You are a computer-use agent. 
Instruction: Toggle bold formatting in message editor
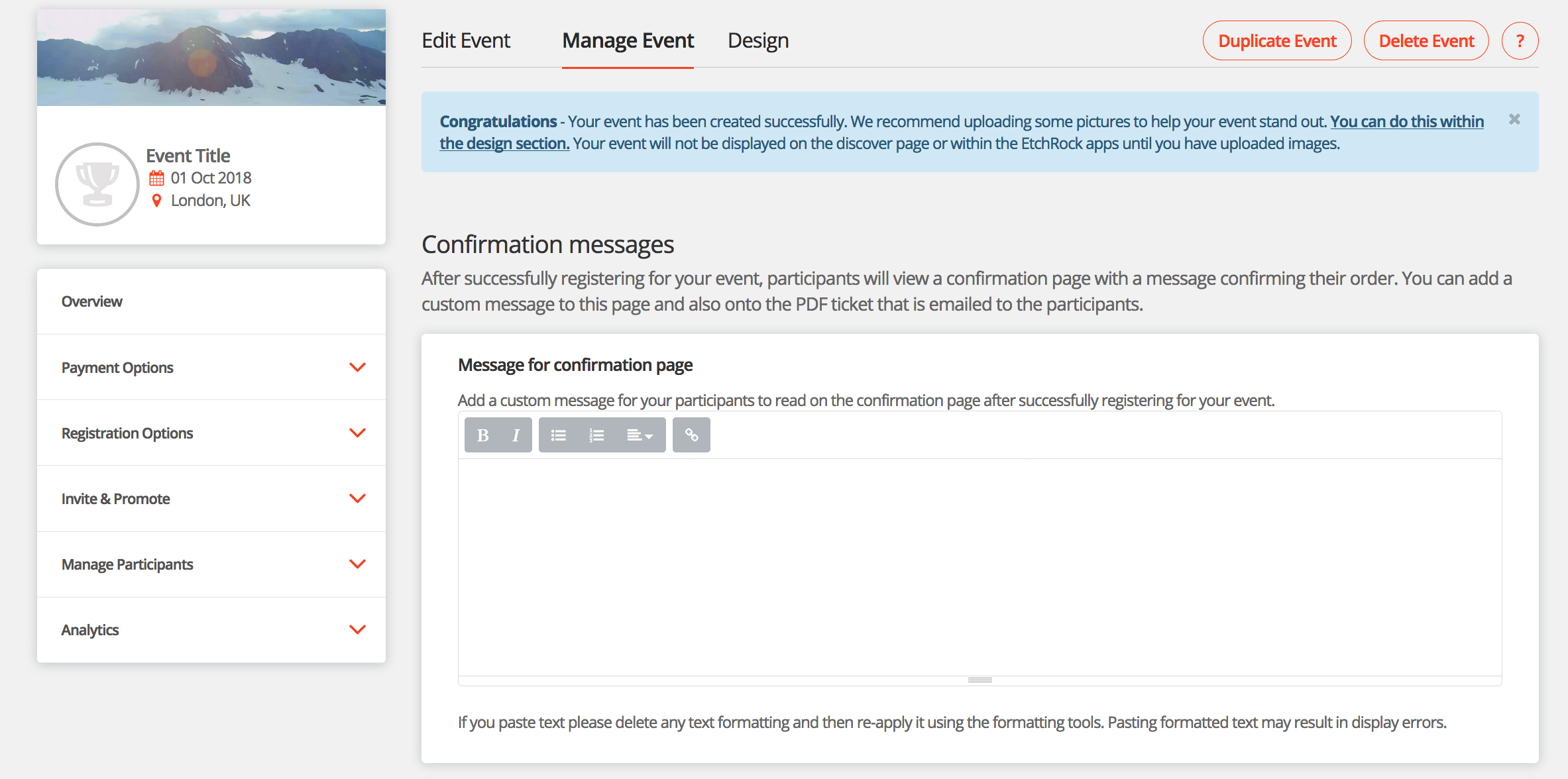coord(482,435)
